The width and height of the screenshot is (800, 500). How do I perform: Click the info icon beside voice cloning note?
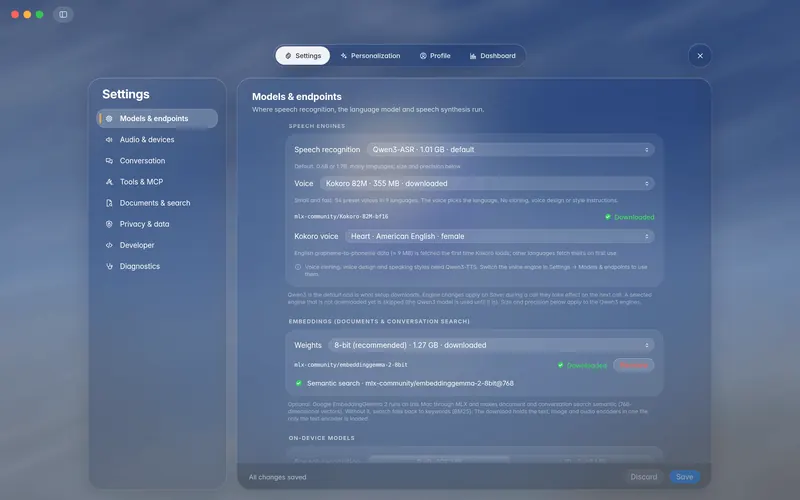(x=298, y=267)
